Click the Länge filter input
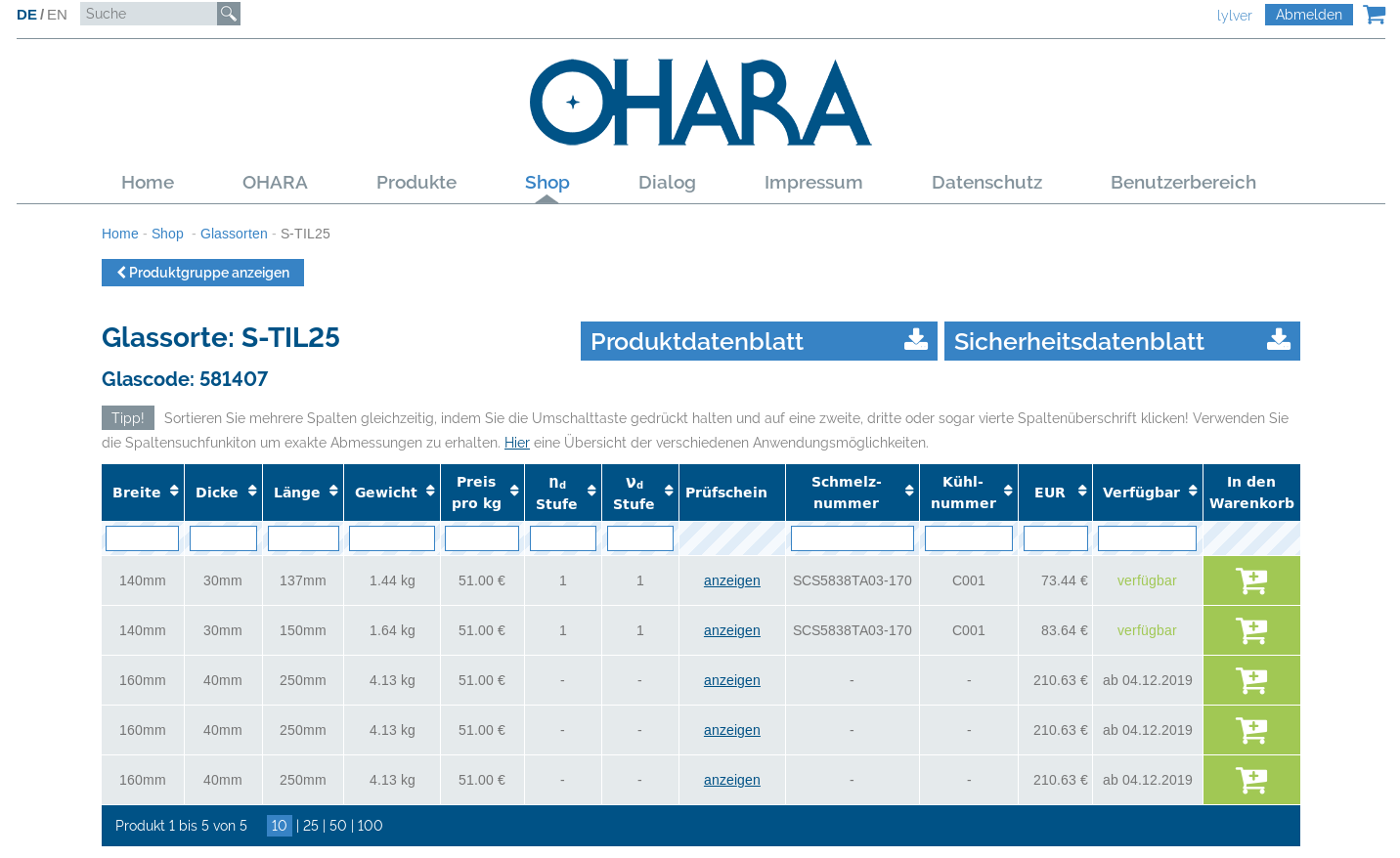This screenshot has height=858, width=1400. click(303, 538)
